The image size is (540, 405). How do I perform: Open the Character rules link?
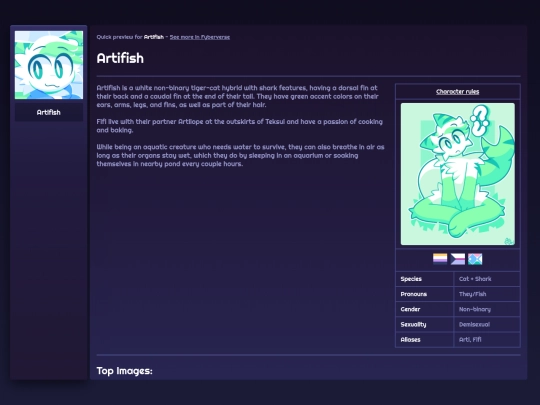(x=457, y=92)
